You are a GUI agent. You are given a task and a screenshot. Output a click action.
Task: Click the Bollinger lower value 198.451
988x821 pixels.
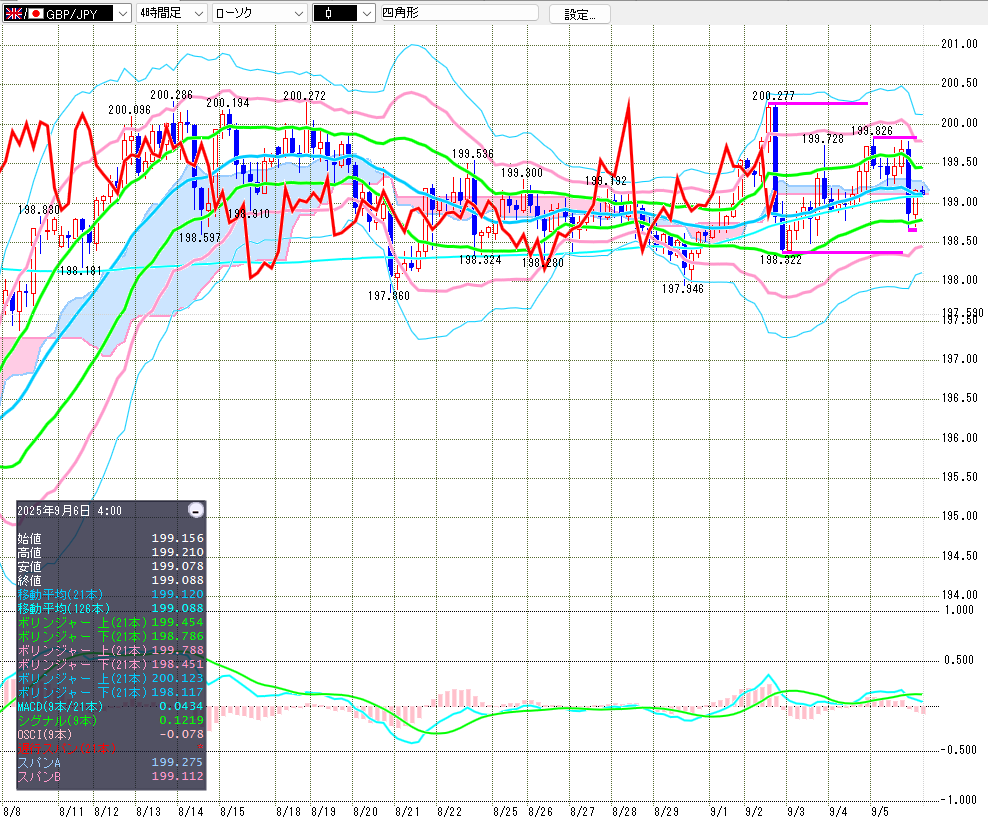[x=178, y=663]
